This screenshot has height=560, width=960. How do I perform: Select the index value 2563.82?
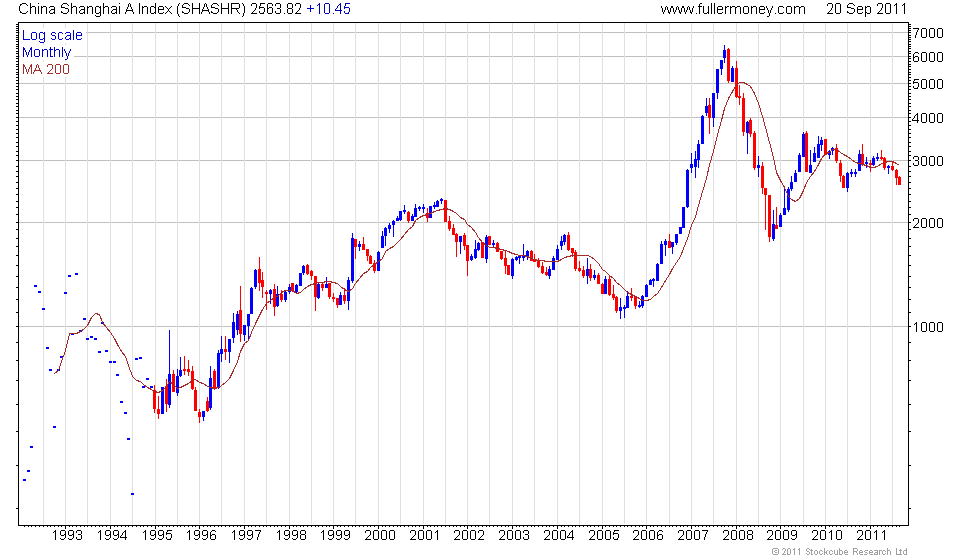[276, 9]
